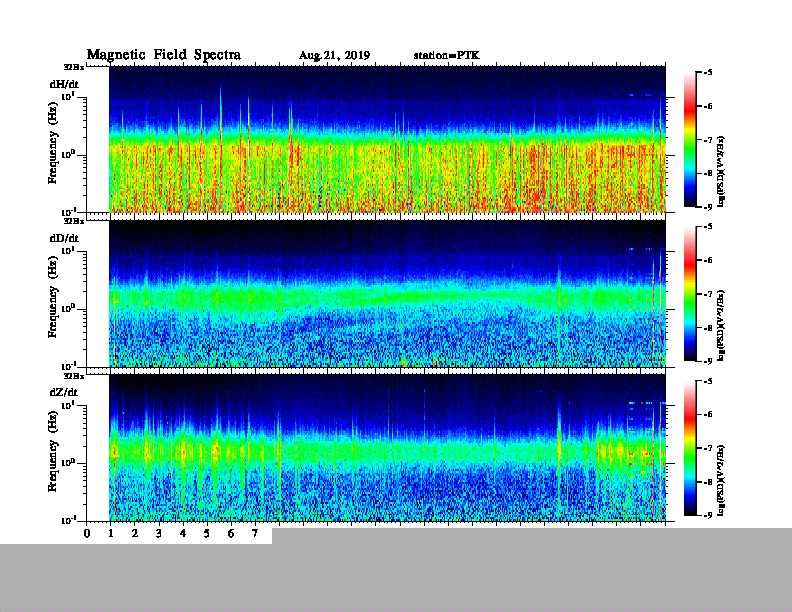The width and height of the screenshot is (792, 612).
Task: Click the "-7" value on dD/dt color scale
Action: pyautogui.click(x=708, y=294)
